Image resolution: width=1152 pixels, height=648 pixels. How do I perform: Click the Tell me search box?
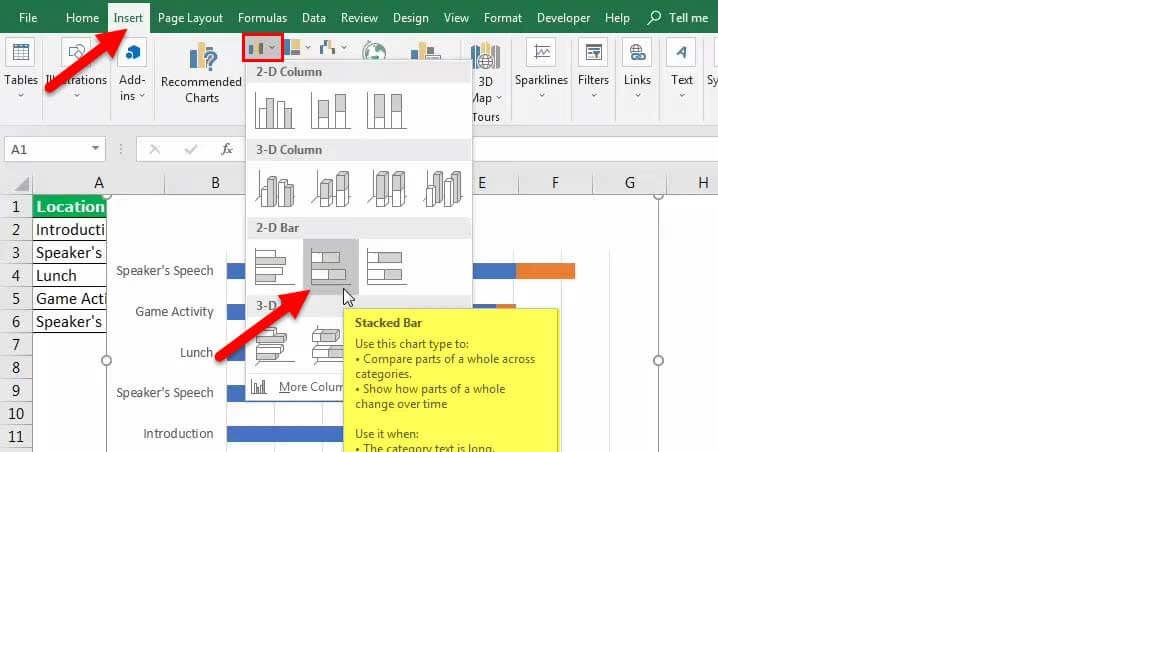pos(678,18)
